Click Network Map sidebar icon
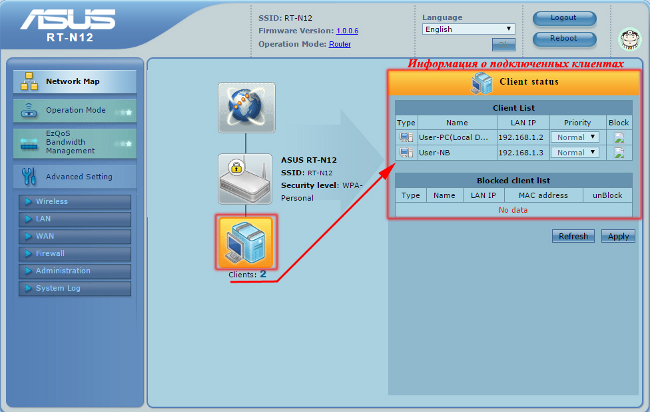This screenshot has height=412, width=650. tap(29, 81)
